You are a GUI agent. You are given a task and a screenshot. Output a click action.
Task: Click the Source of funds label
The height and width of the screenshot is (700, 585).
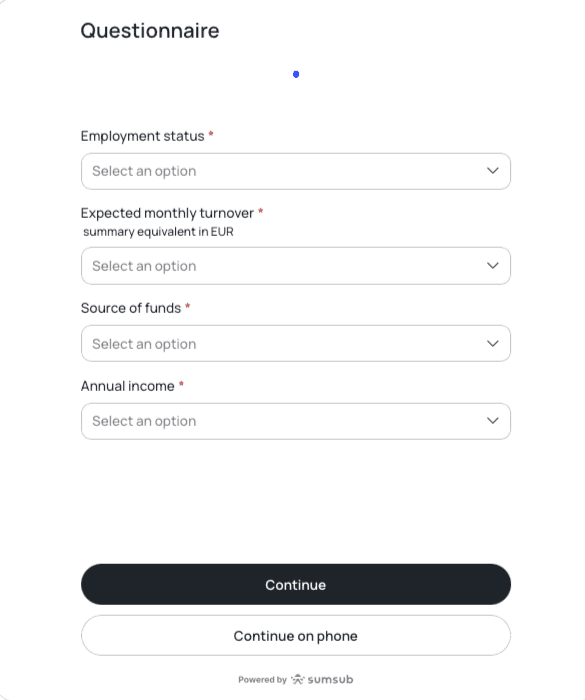(x=131, y=308)
